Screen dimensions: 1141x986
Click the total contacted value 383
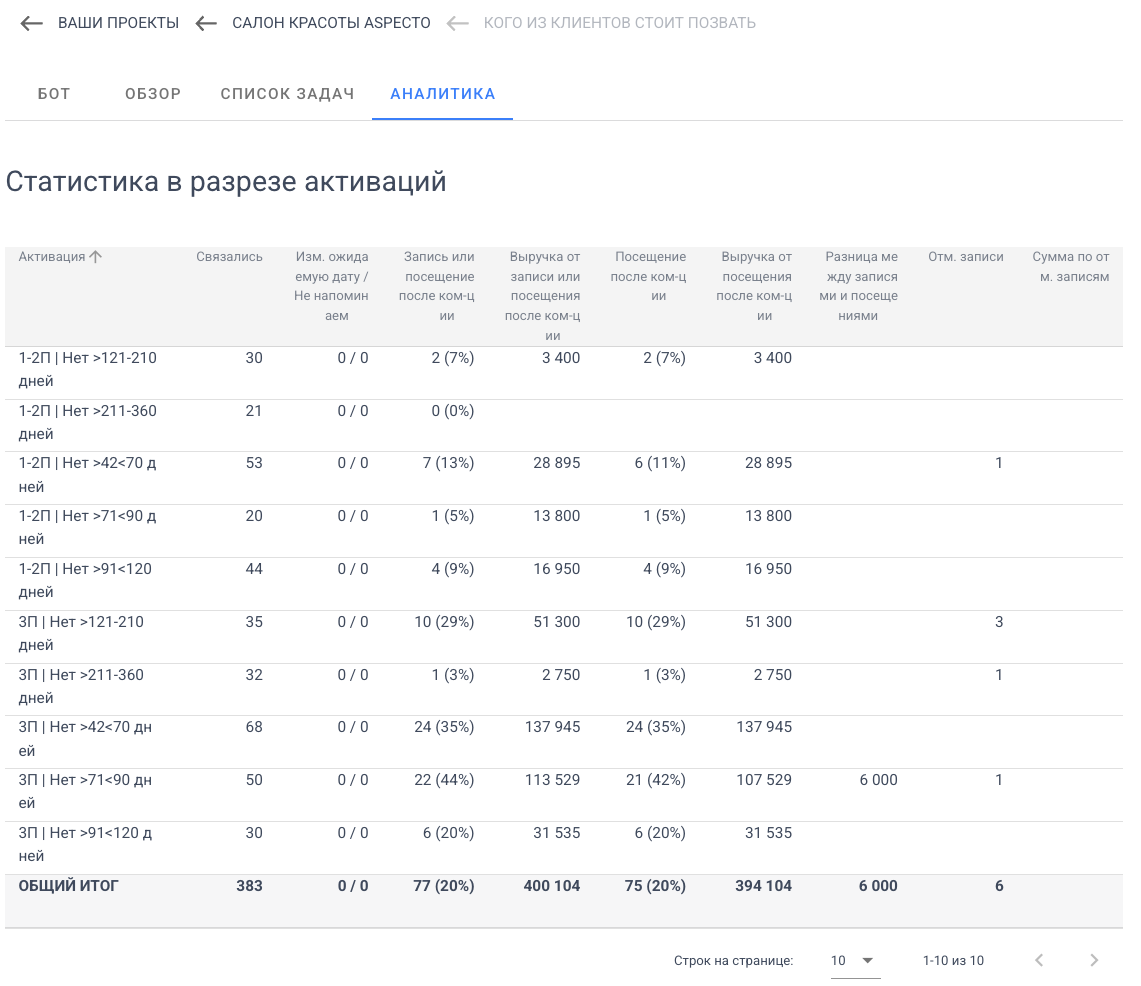pyautogui.click(x=249, y=886)
